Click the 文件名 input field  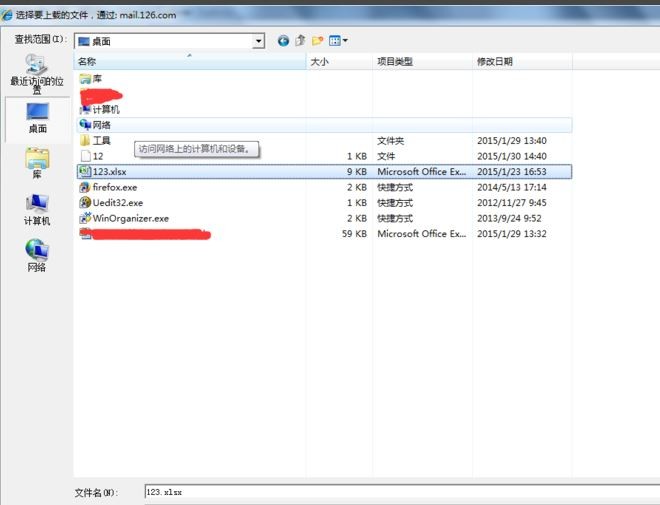[x=400, y=492]
